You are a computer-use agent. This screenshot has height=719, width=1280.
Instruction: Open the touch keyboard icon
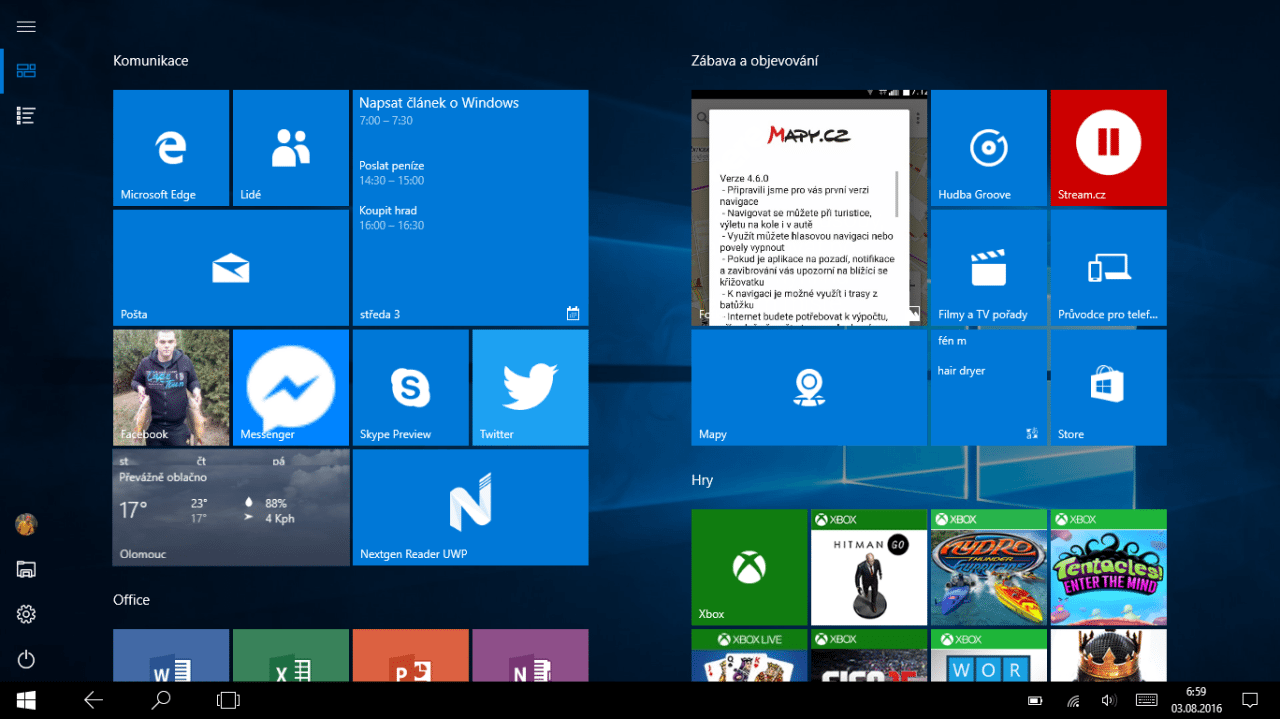[x=1146, y=700]
